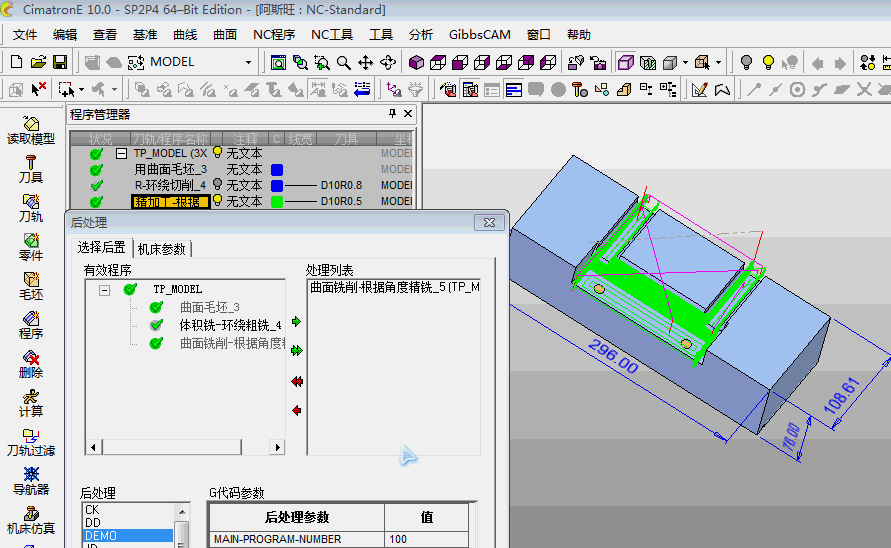This screenshot has height=548, width=891.
Task: Click the New file icon
Action: 16,62
